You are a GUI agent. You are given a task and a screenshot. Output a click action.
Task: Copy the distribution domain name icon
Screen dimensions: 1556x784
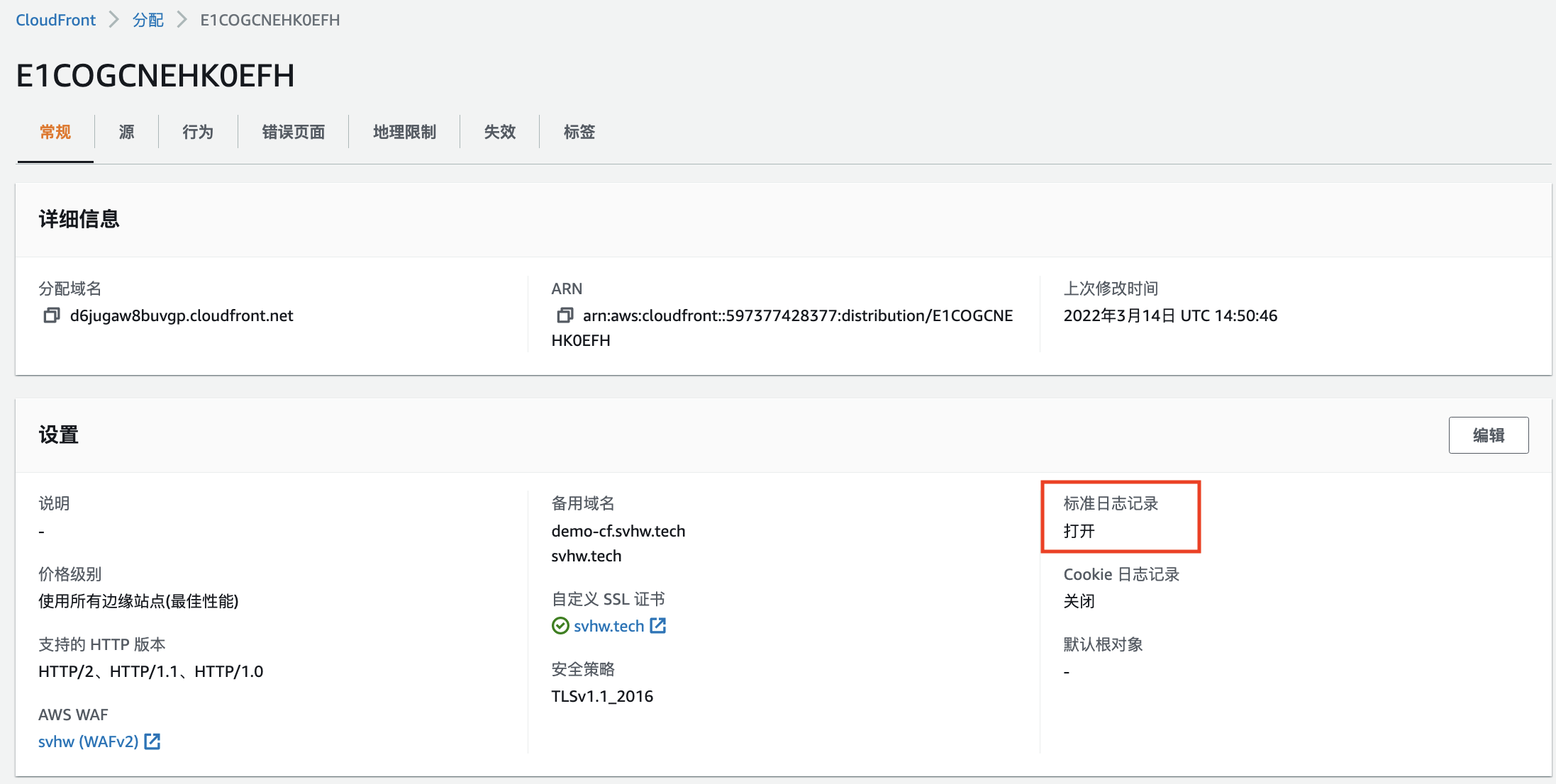coord(51,315)
